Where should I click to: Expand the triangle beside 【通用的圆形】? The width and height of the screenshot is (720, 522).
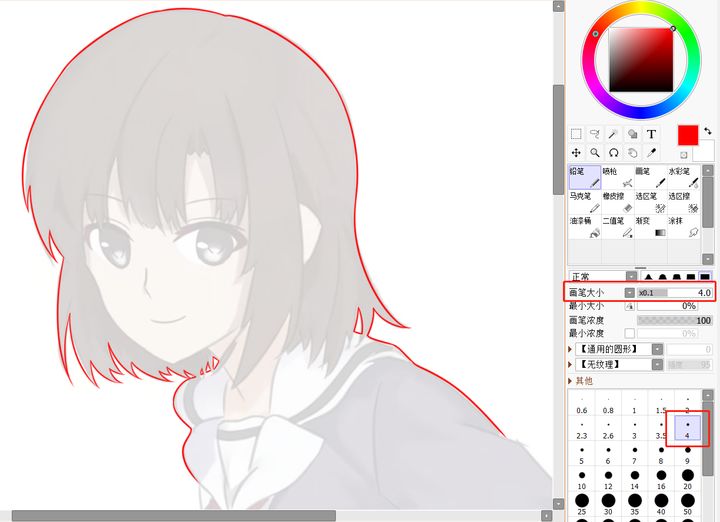click(570, 349)
